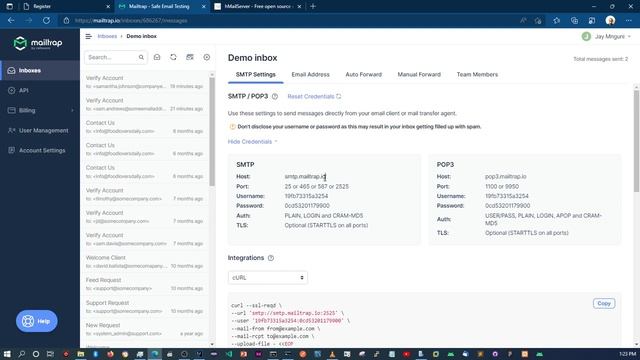The width and height of the screenshot is (640, 360).
Task: Open Verify Account message from samantha.johnson
Action: coord(144,82)
